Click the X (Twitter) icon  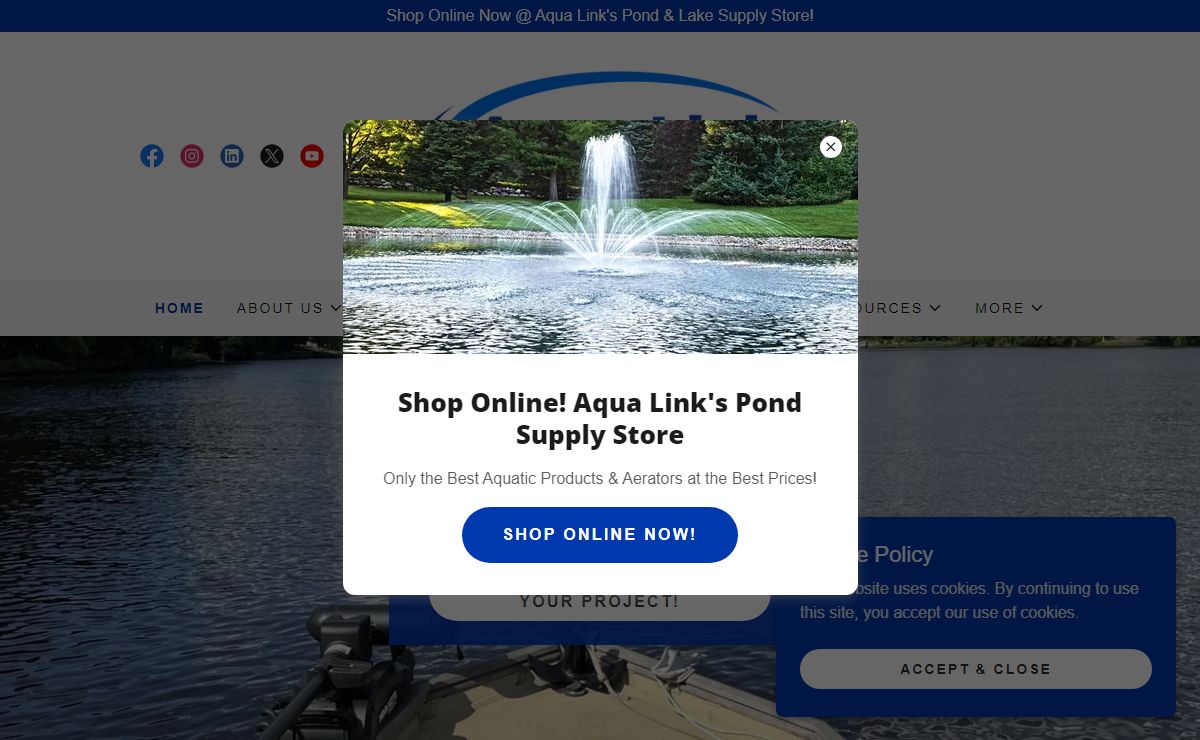point(272,156)
